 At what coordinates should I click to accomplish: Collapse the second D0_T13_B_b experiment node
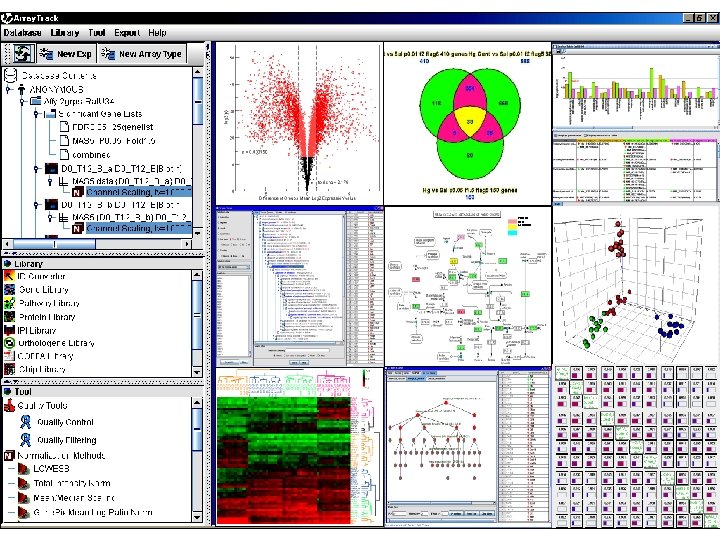click(36, 205)
